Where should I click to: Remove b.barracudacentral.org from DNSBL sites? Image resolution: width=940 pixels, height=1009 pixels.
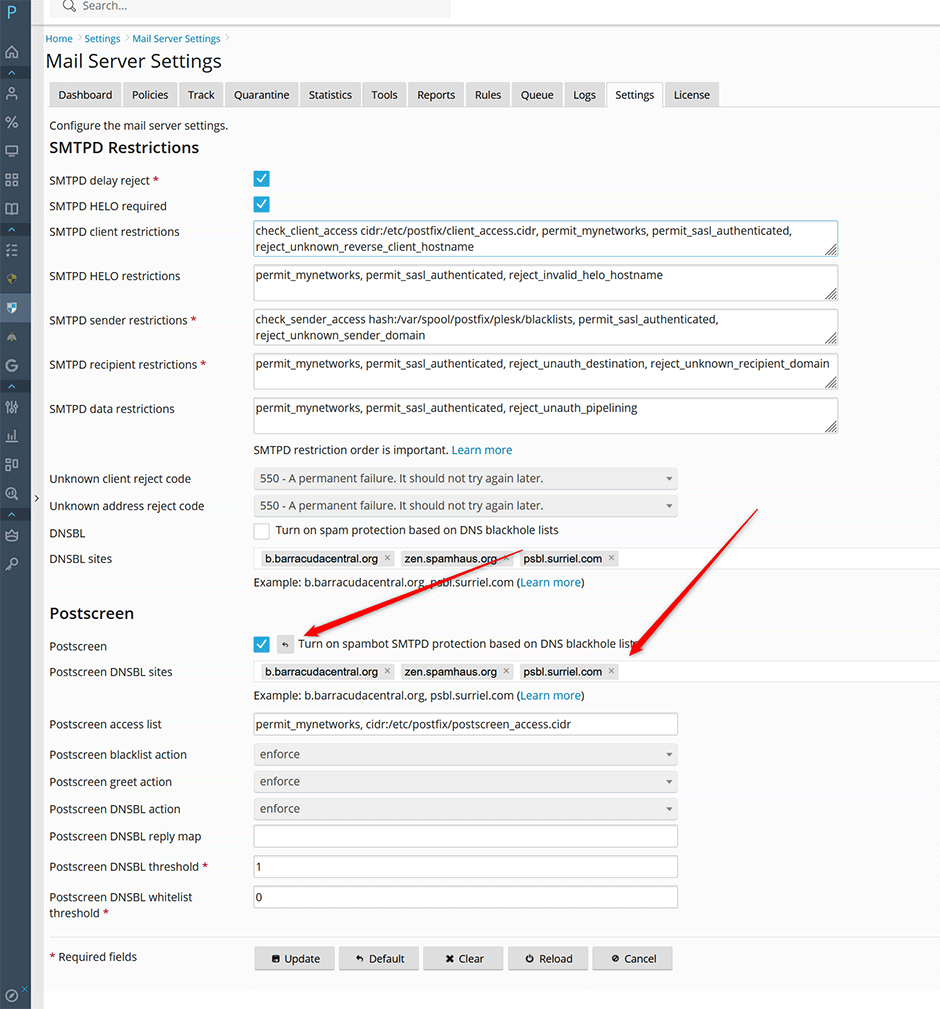(x=387, y=558)
